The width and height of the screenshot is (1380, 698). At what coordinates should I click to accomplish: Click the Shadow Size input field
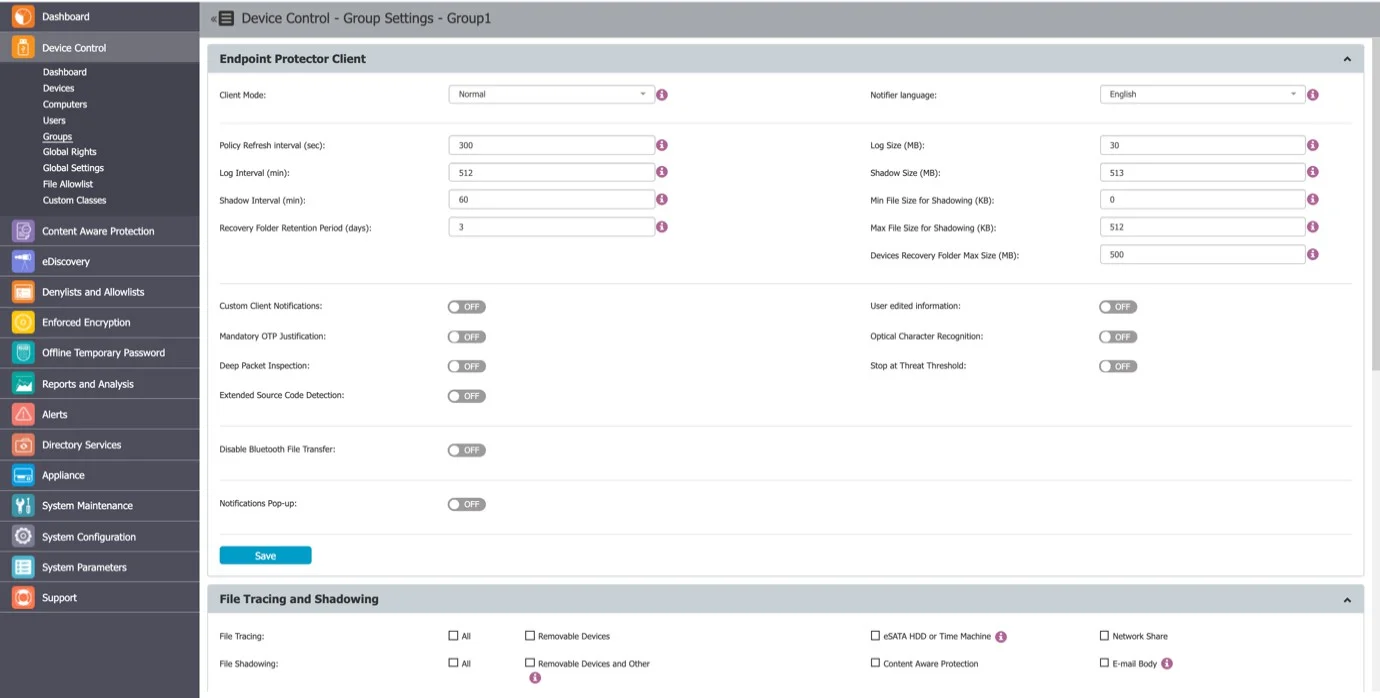1202,172
